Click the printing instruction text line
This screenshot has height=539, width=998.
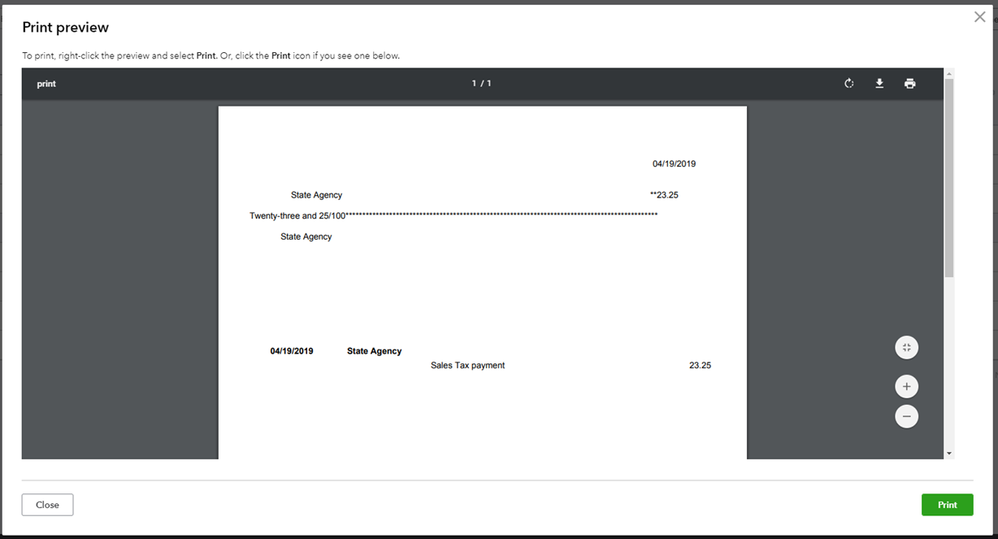[x=211, y=56]
